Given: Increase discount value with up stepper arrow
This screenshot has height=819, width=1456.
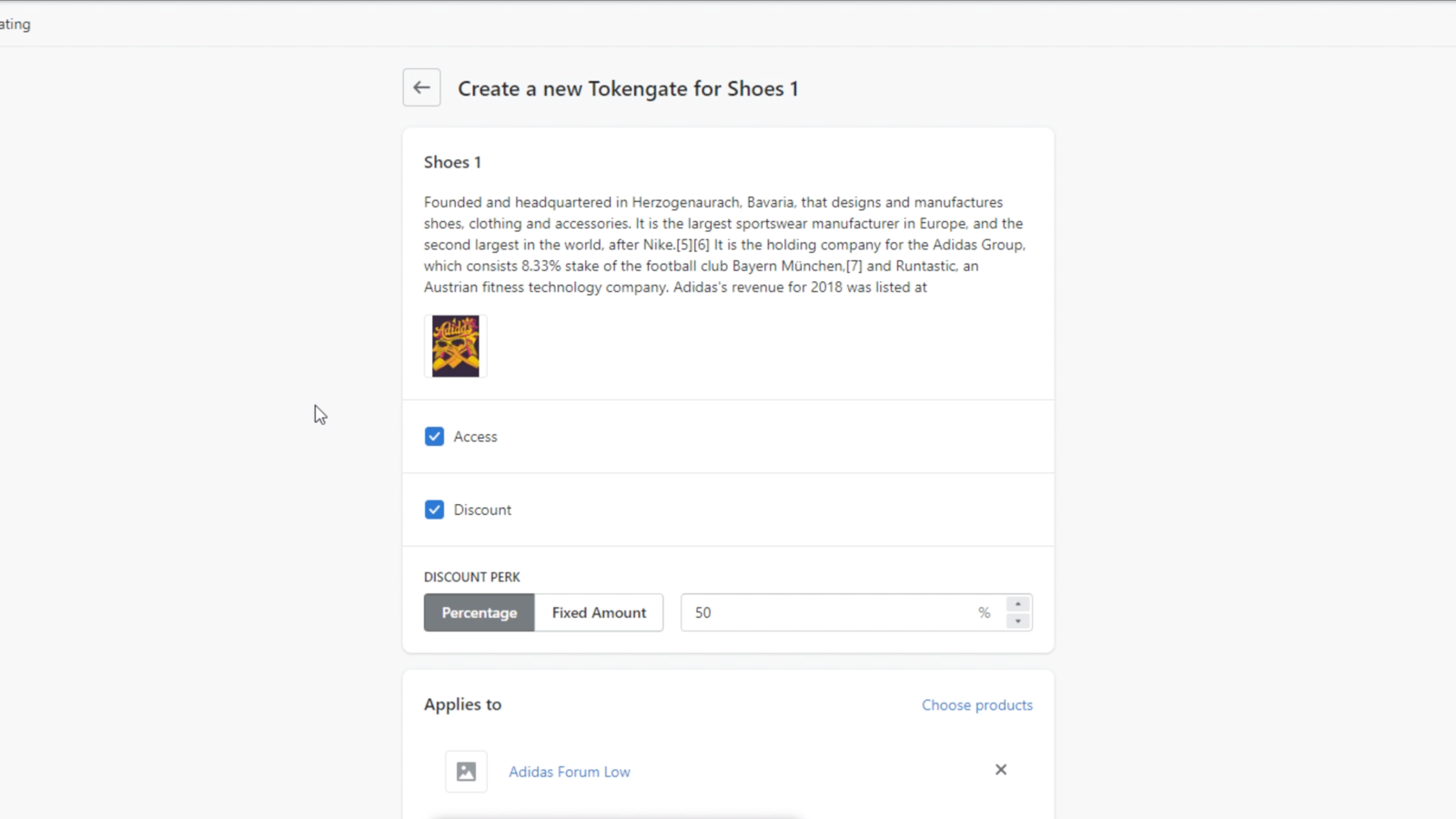Looking at the screenshot, I should coord(1018,604).
